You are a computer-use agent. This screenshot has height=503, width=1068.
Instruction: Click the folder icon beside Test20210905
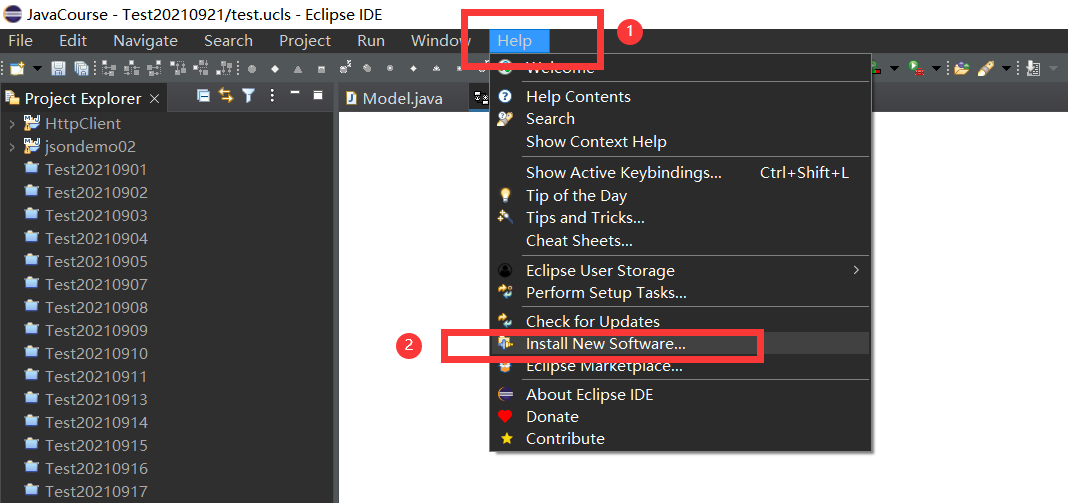point(31,261)
